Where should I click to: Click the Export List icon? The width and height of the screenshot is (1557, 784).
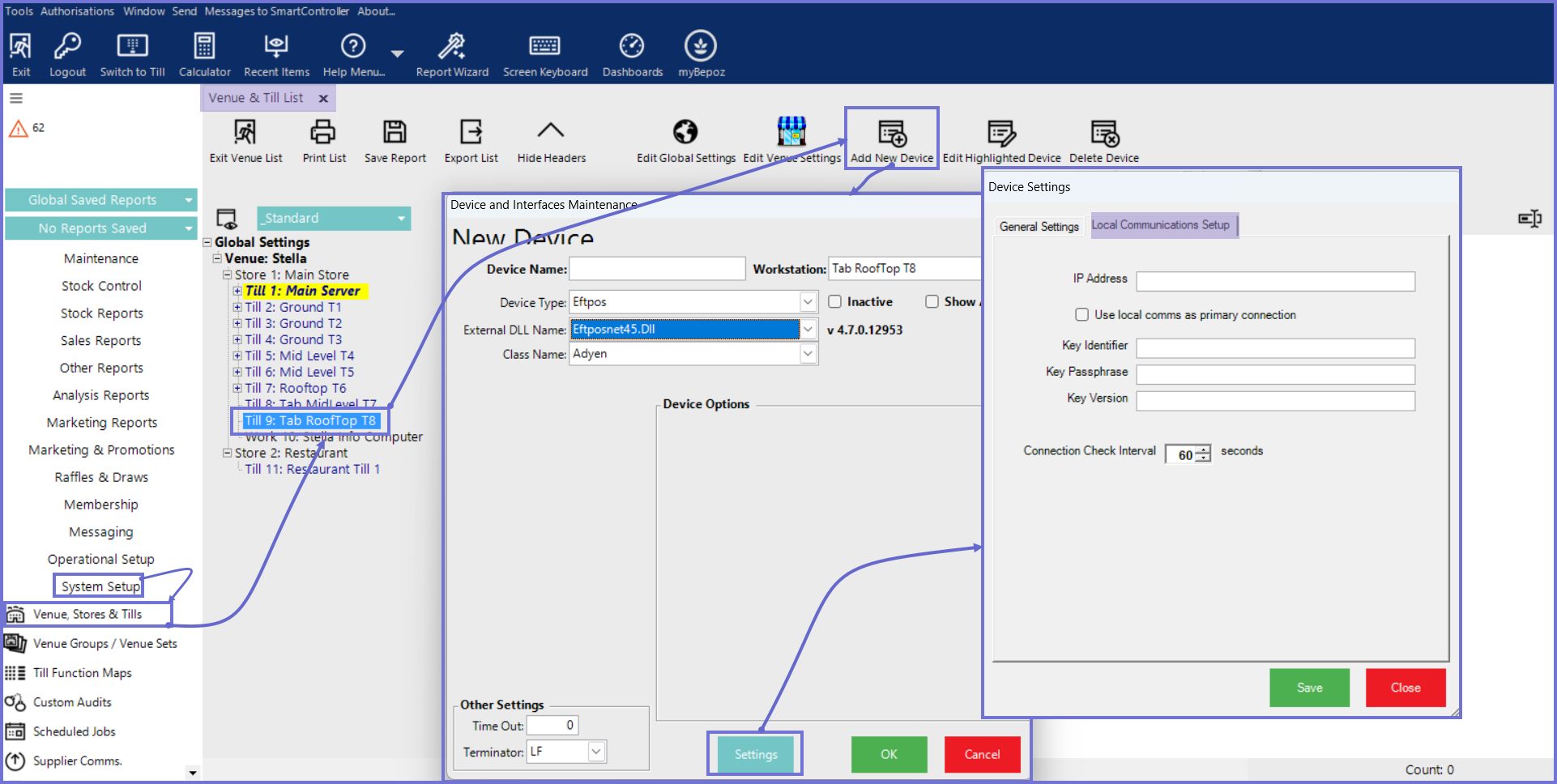pos(471,132)
